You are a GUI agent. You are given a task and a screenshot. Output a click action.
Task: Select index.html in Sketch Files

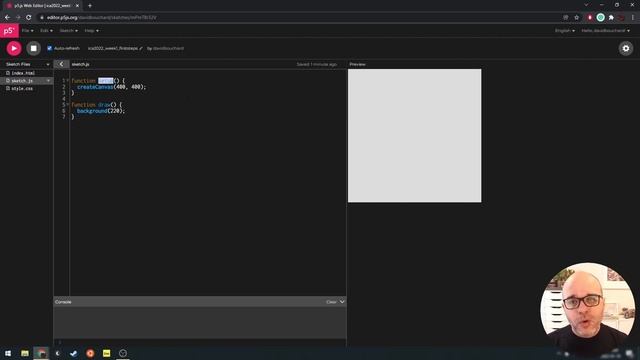tap(23, 73)
